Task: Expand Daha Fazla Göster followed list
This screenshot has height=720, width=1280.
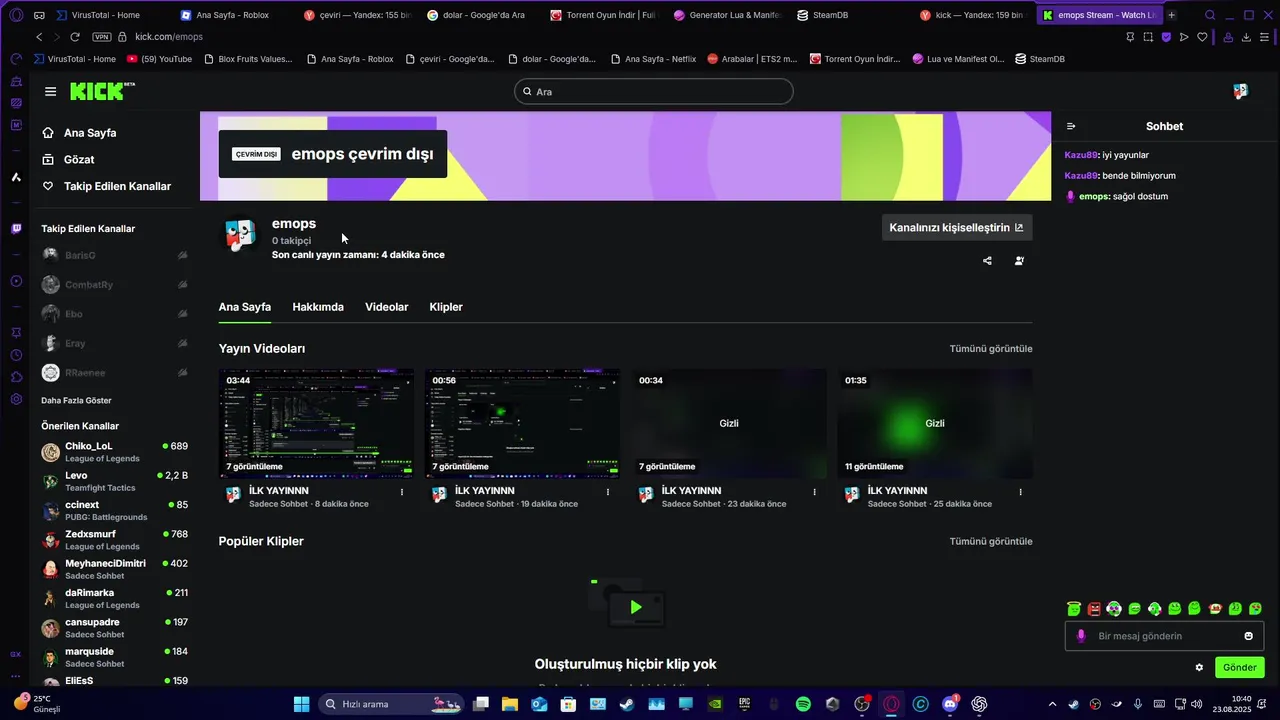Action: point(76,400)
